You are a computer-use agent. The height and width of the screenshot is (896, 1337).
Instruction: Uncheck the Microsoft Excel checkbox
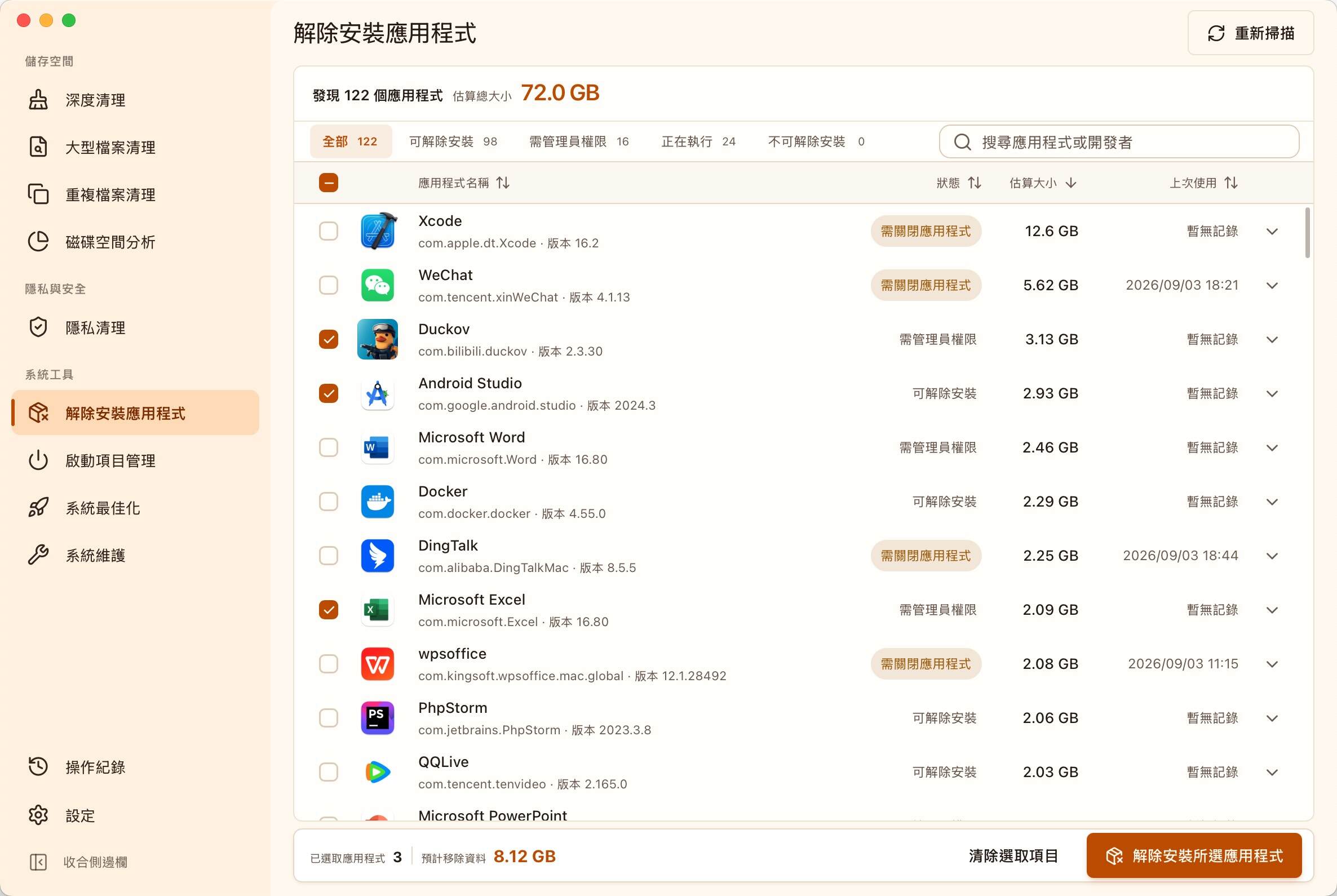(x=329, y=610)
